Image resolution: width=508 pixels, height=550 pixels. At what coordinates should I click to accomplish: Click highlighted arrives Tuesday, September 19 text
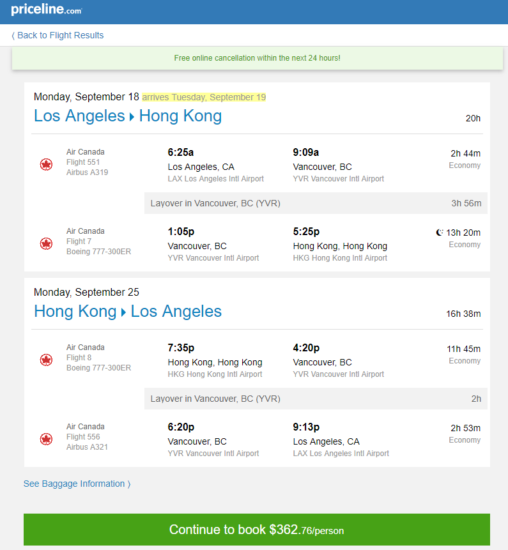(204, 97)
